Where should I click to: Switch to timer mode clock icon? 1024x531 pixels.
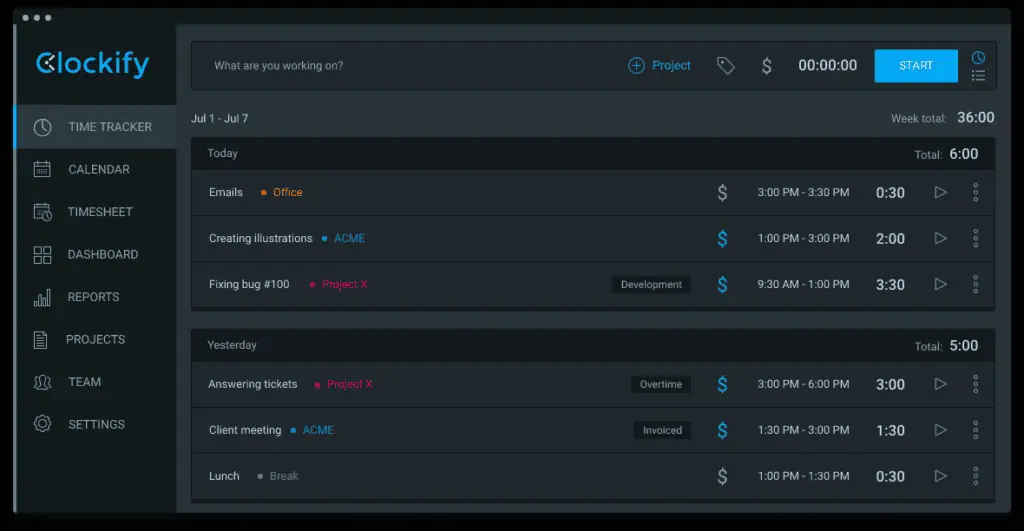[x=978, y=57]
